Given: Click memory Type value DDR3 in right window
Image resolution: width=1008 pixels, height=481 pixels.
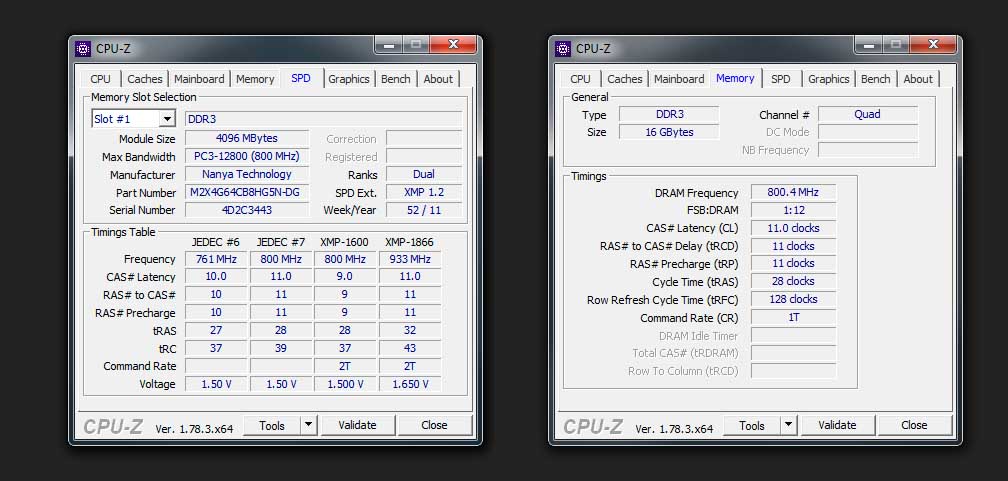Looking at the screenshot, I should click(669, 114).
